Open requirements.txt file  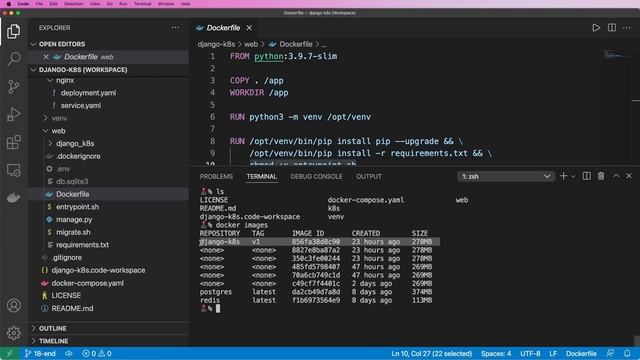pos(82,244)
